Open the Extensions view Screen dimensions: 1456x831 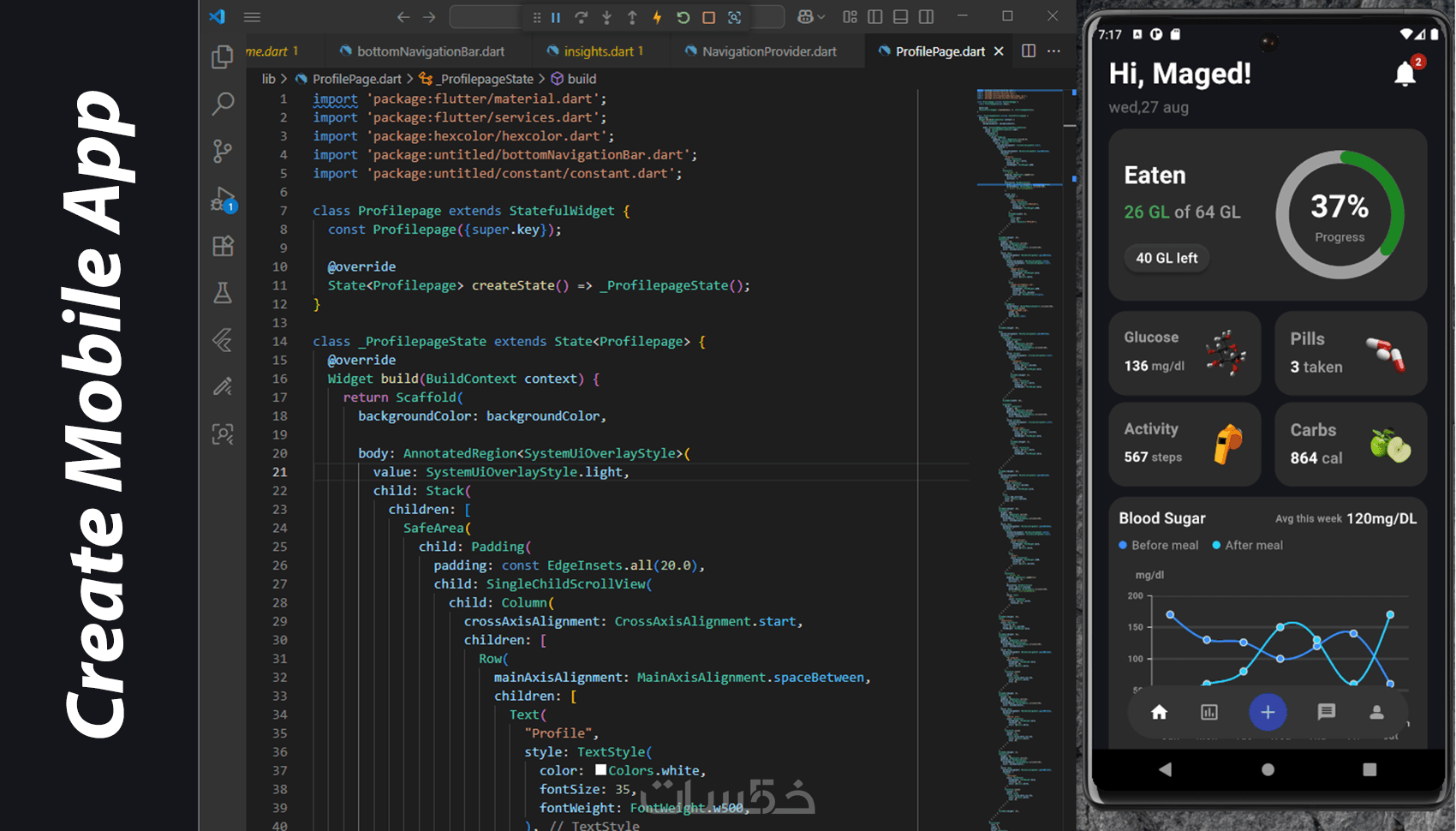coord(223,247)
